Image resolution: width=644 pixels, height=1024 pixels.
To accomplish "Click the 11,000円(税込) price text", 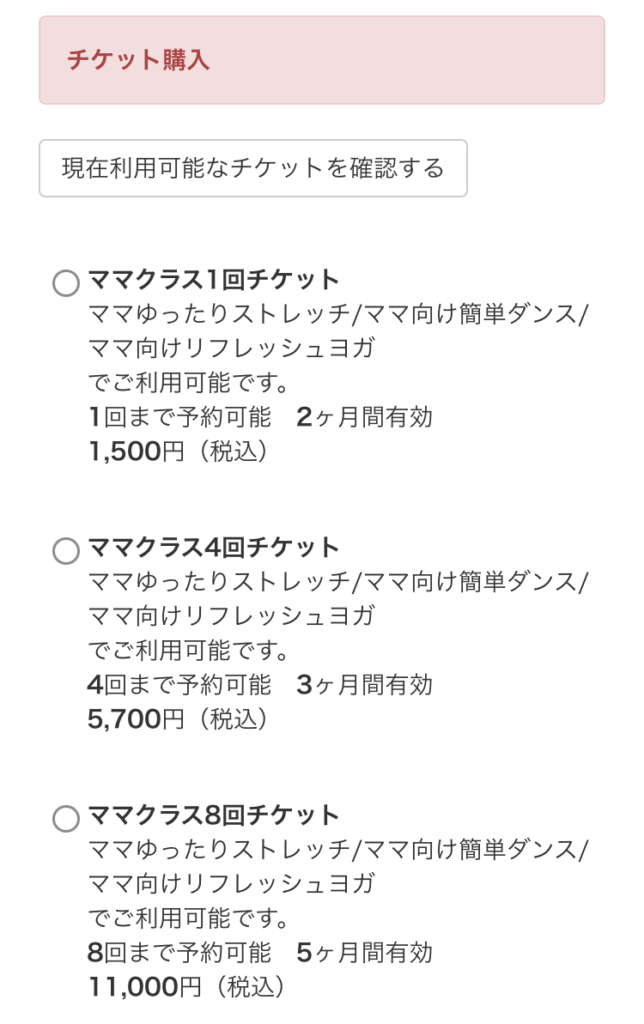I will (186, 988).
